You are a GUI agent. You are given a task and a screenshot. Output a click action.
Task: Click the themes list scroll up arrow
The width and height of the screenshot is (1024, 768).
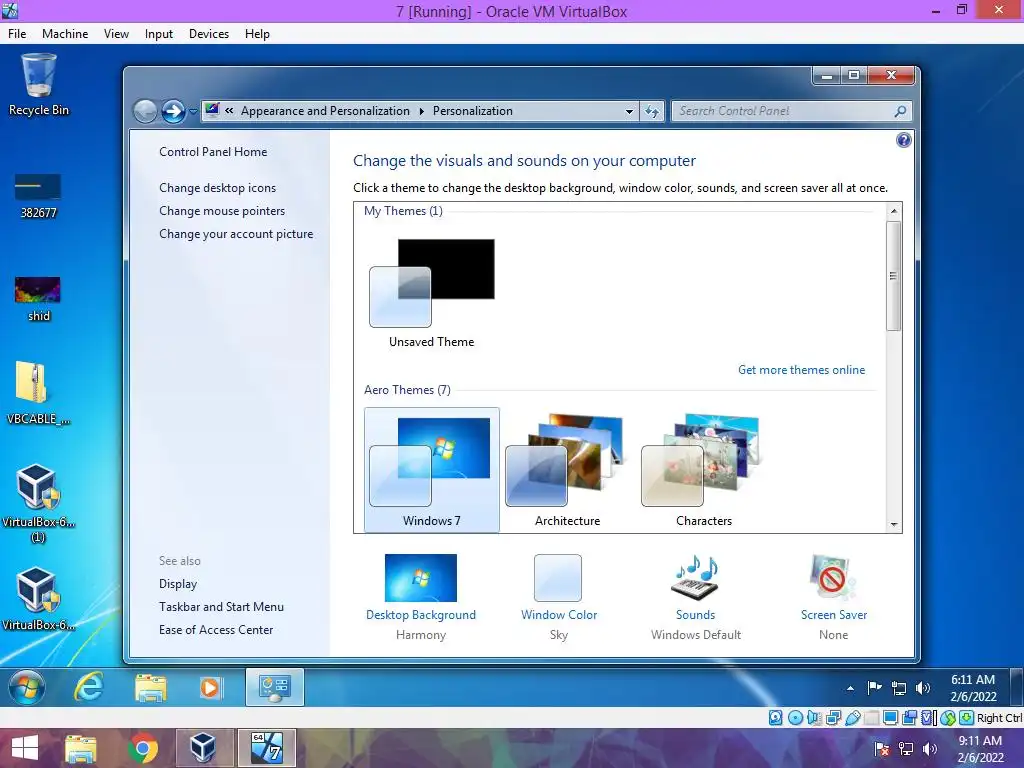pyautogui.click(x=893, y=211)
